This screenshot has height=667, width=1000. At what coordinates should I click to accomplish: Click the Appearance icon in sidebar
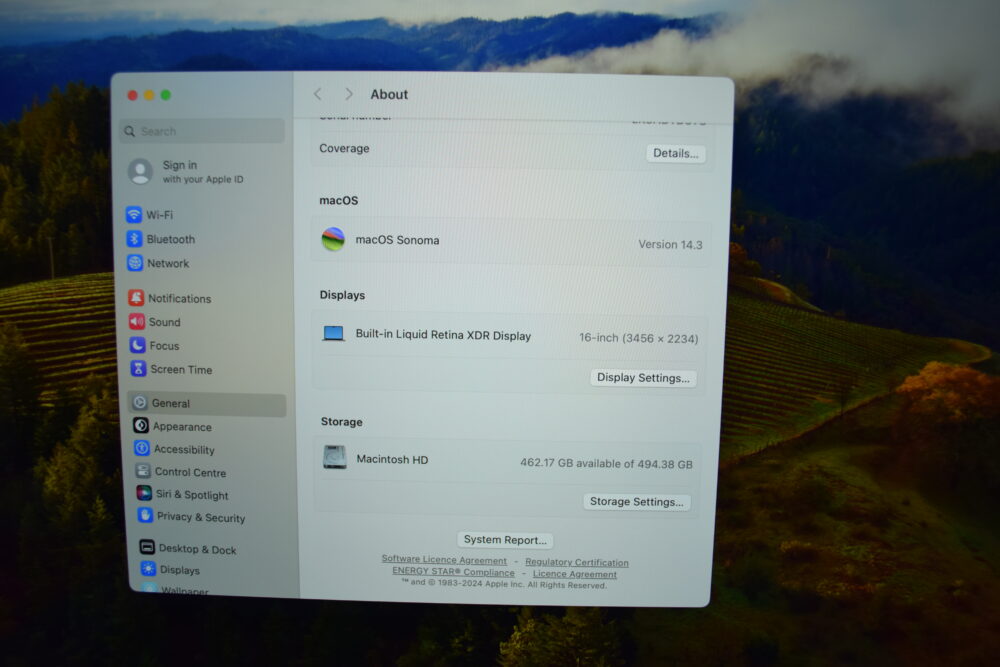(141, 425)
